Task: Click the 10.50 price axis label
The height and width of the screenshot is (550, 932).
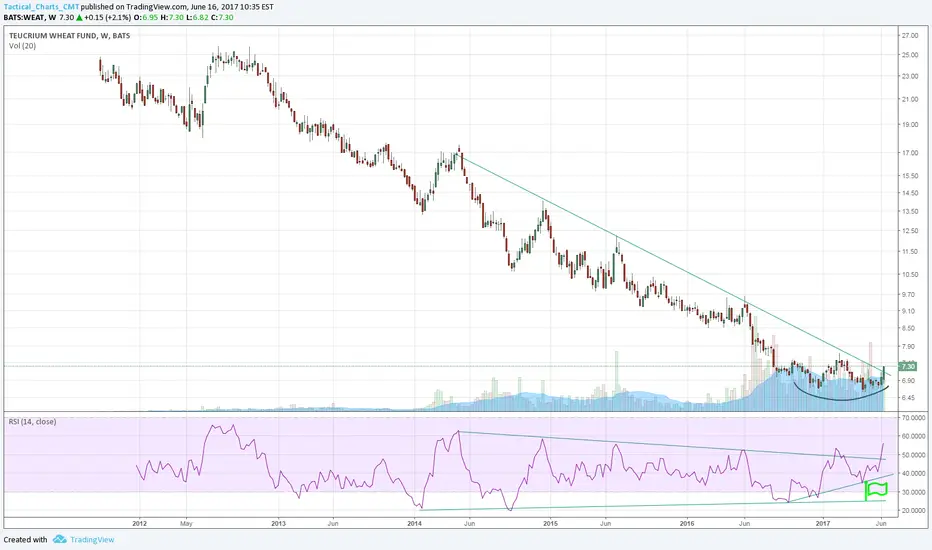Action: [x=910, y=275]
